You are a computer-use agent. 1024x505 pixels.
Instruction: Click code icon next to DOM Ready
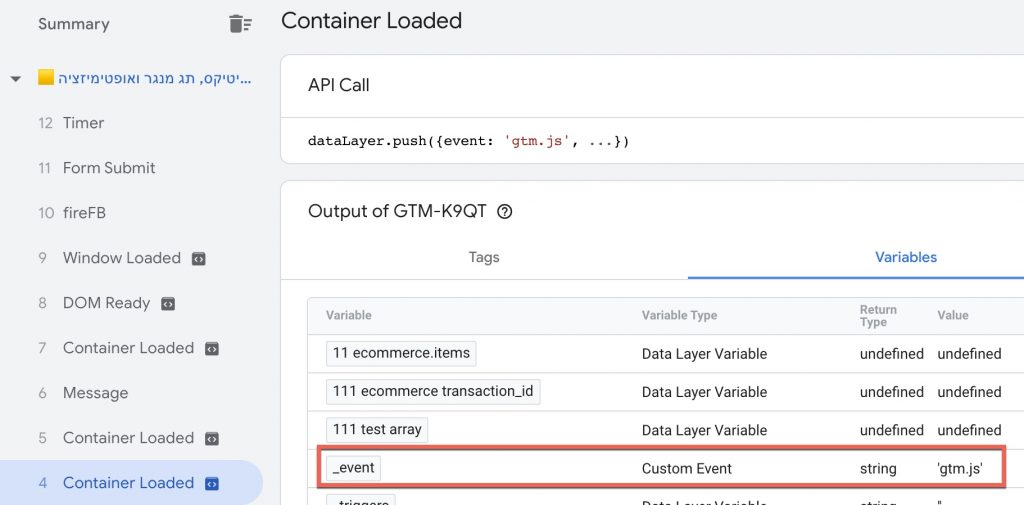click(168, 304)
